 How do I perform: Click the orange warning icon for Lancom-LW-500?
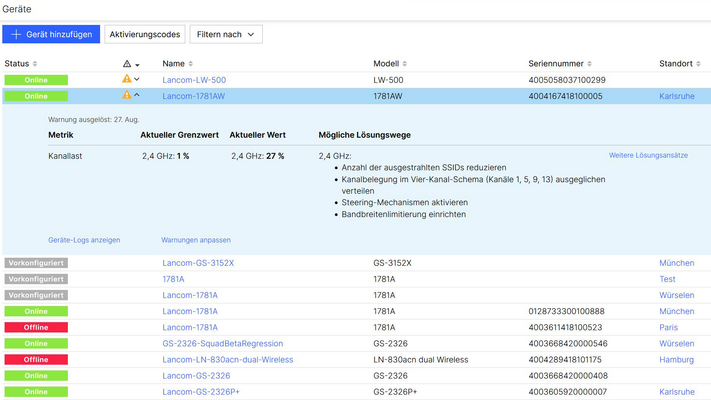click(x=126, y=80)
